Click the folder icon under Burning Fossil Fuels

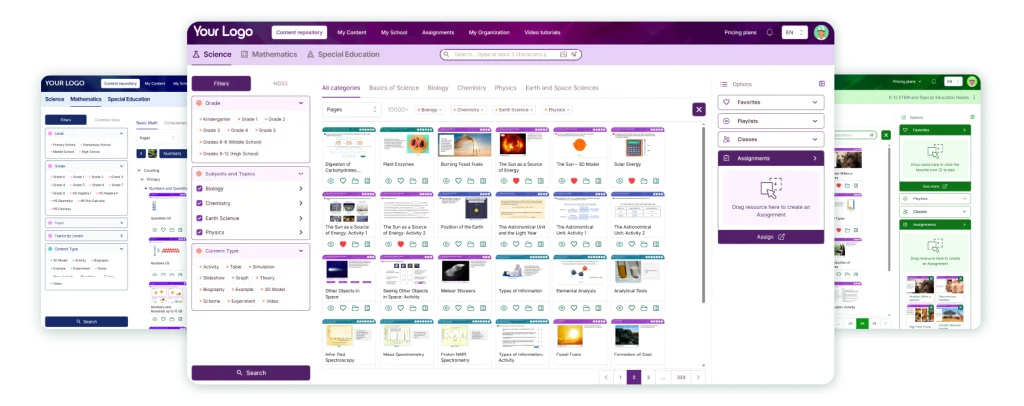(x=469, y=181)
